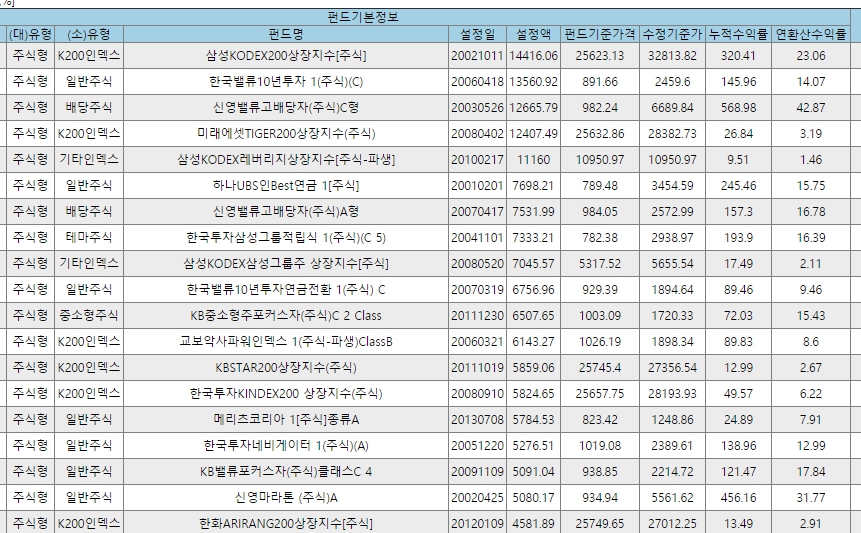The width and height of the screenshot is (861, 533).
Task: Select fund 한국투자KINDEX200 상장지수(주식)
Action: click(286, 394)
